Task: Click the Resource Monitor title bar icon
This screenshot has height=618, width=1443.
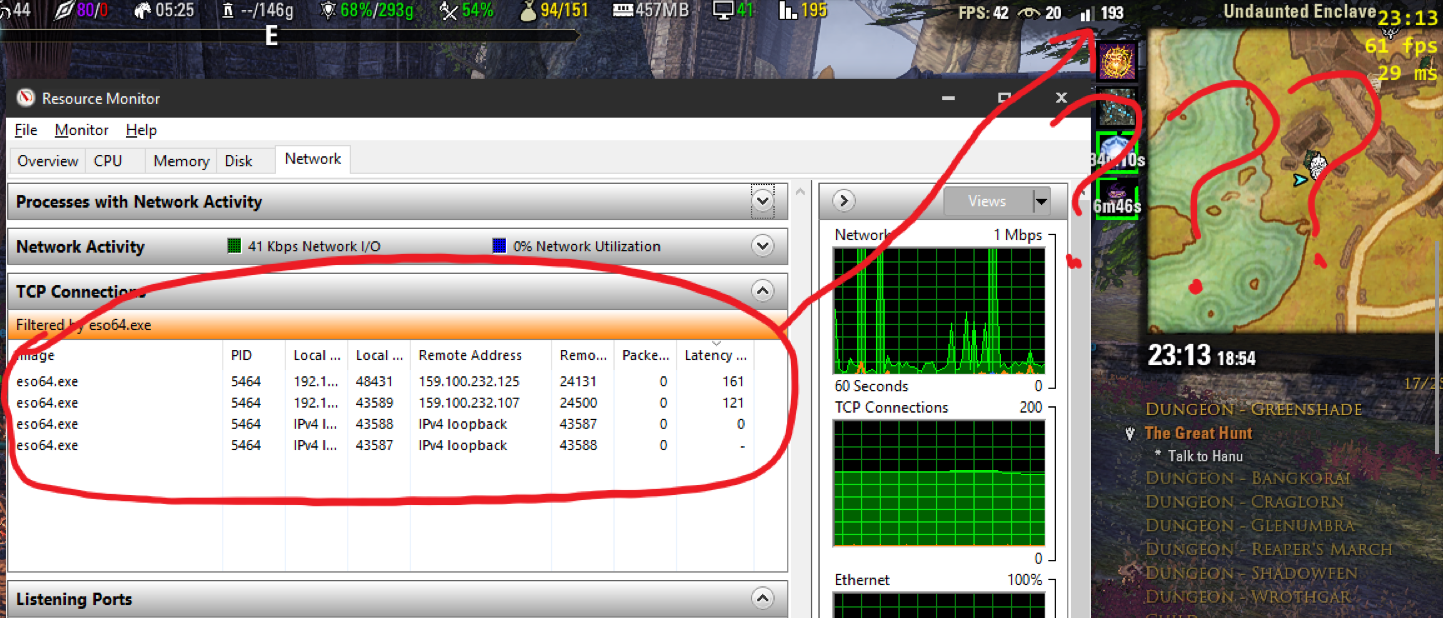Action: [26, 98]
